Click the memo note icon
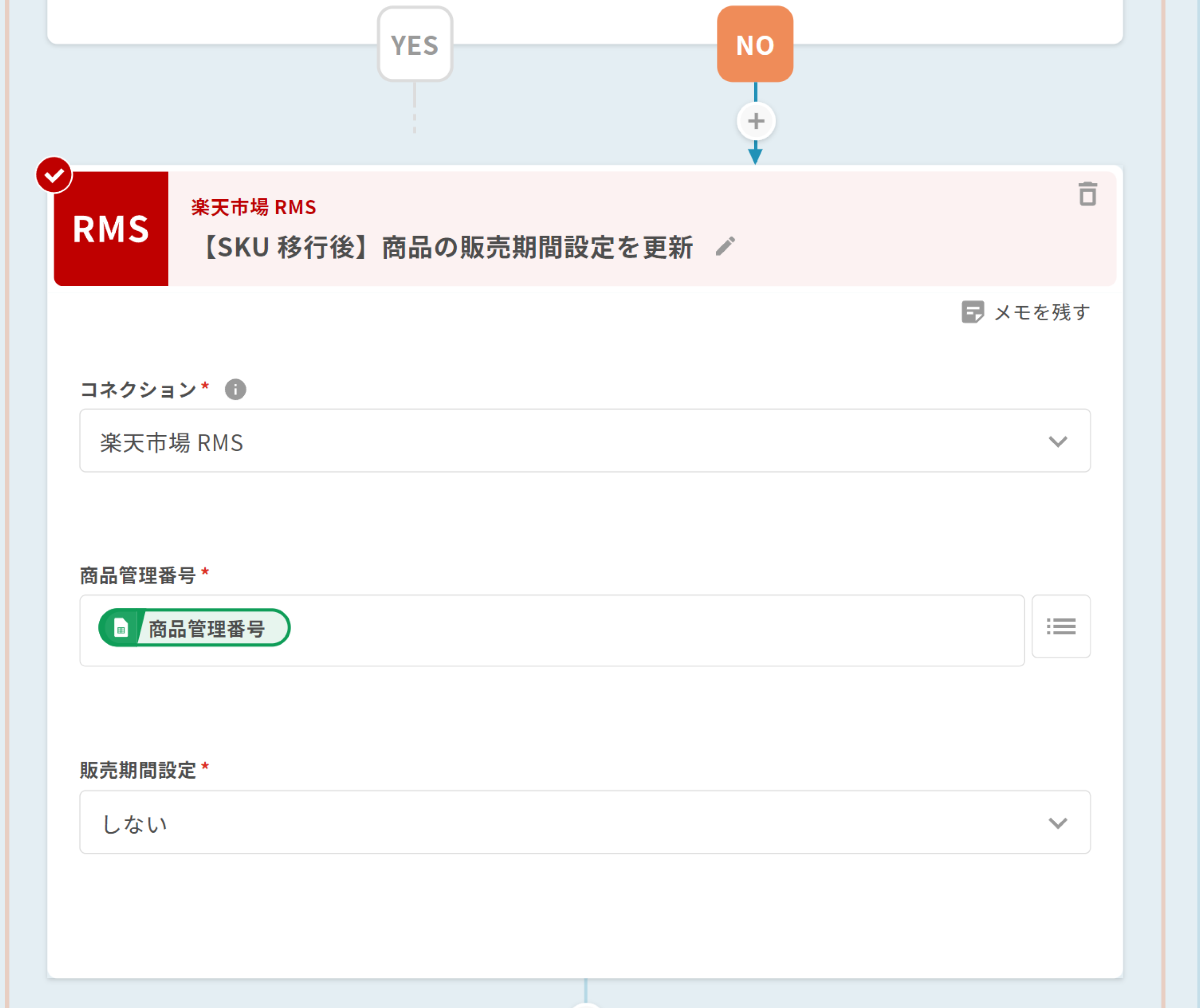Screen dimensions: 1200x1008 coord(972,312)
